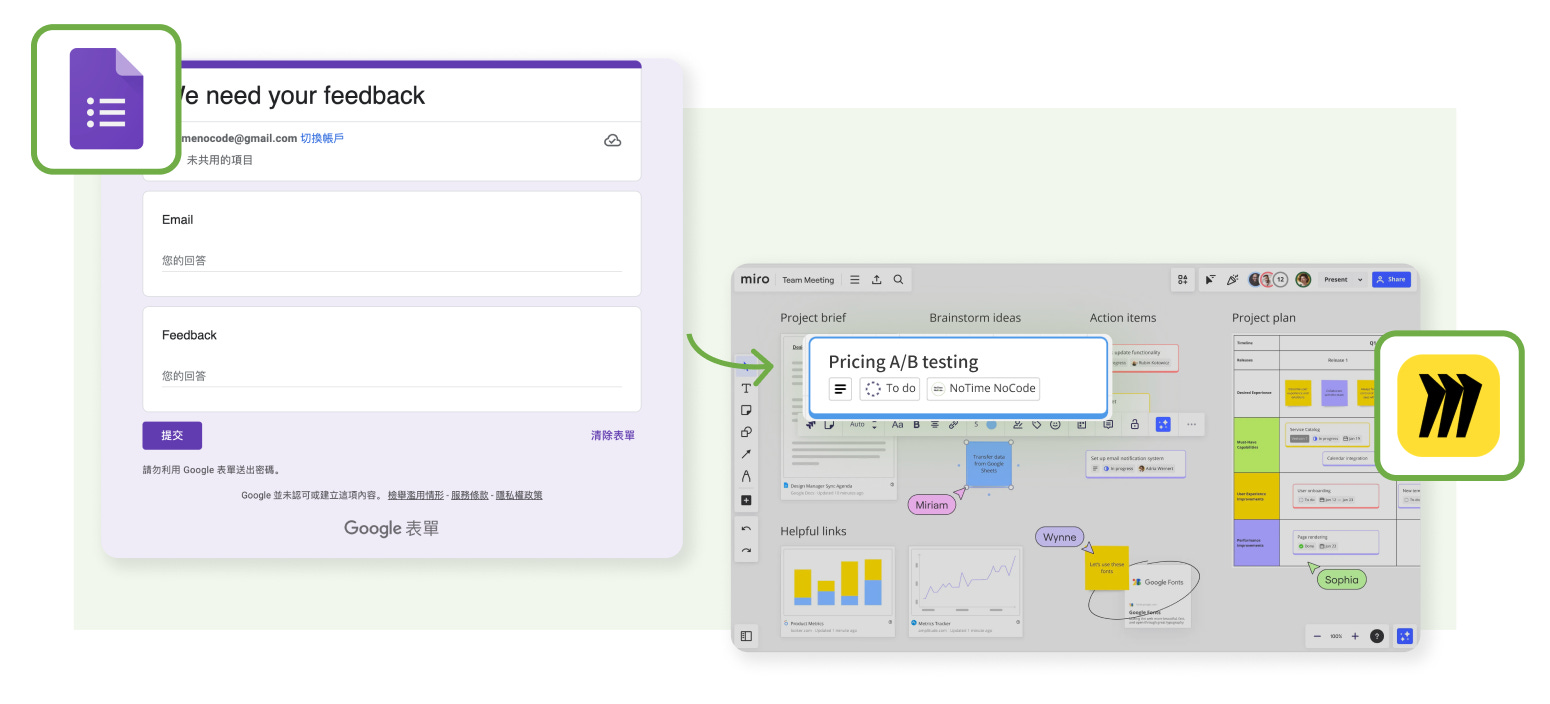This screenshot has width=1550, height=704.
Task: Open the 100% zoom level menu
Action: point(1336,636)
